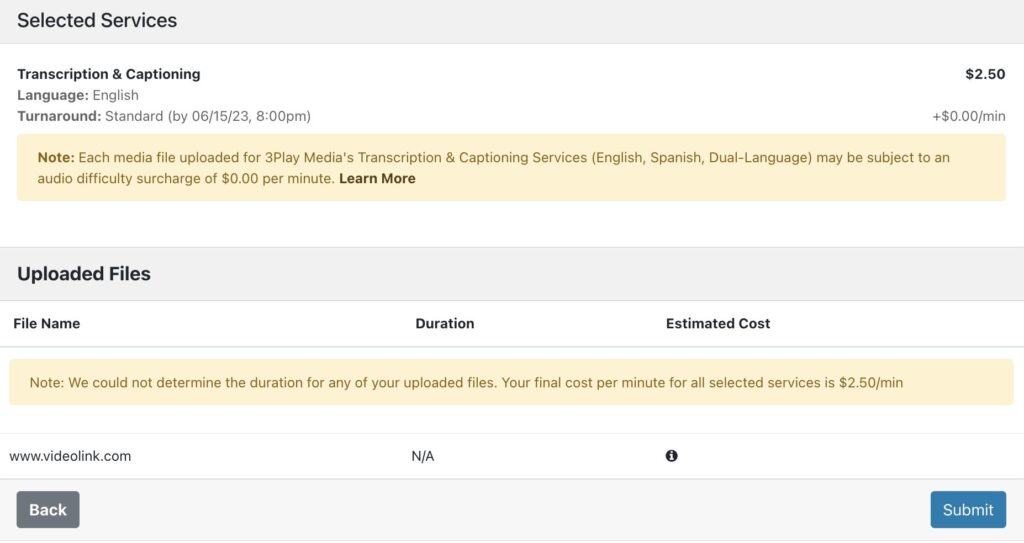Viewport: 1024px width, 543px height.
Task: Click the Estimated Cost column header
Action: pyautogui.click(x=718, y=323)
